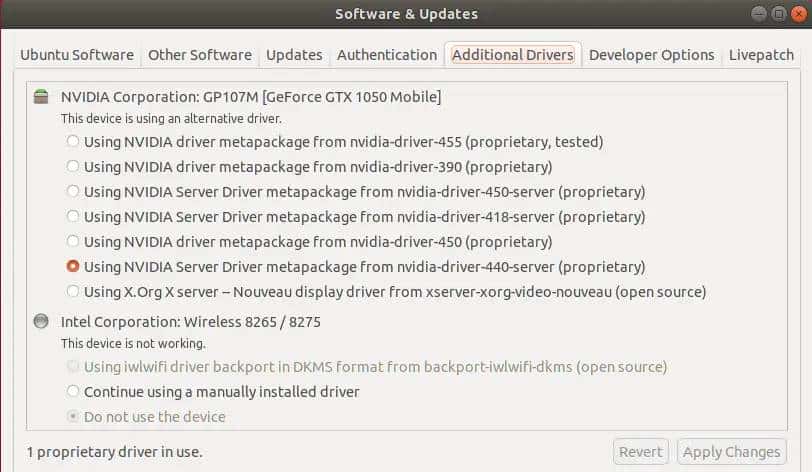This screenshot has height=472, width=812.
Task: Select the nvidia-driver-440-server radio button
Action: pyautogui.click(x=73, y=267)
